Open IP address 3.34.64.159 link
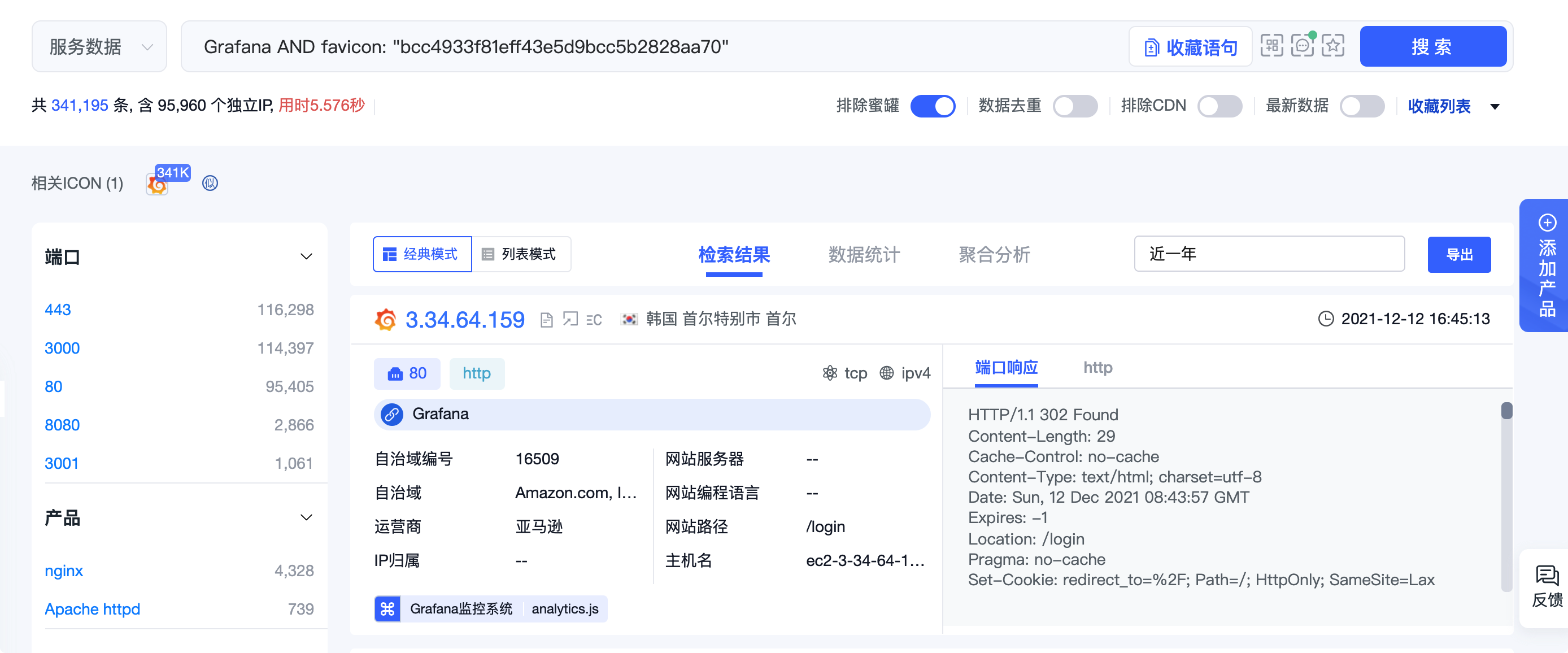 tap(464, 320)
